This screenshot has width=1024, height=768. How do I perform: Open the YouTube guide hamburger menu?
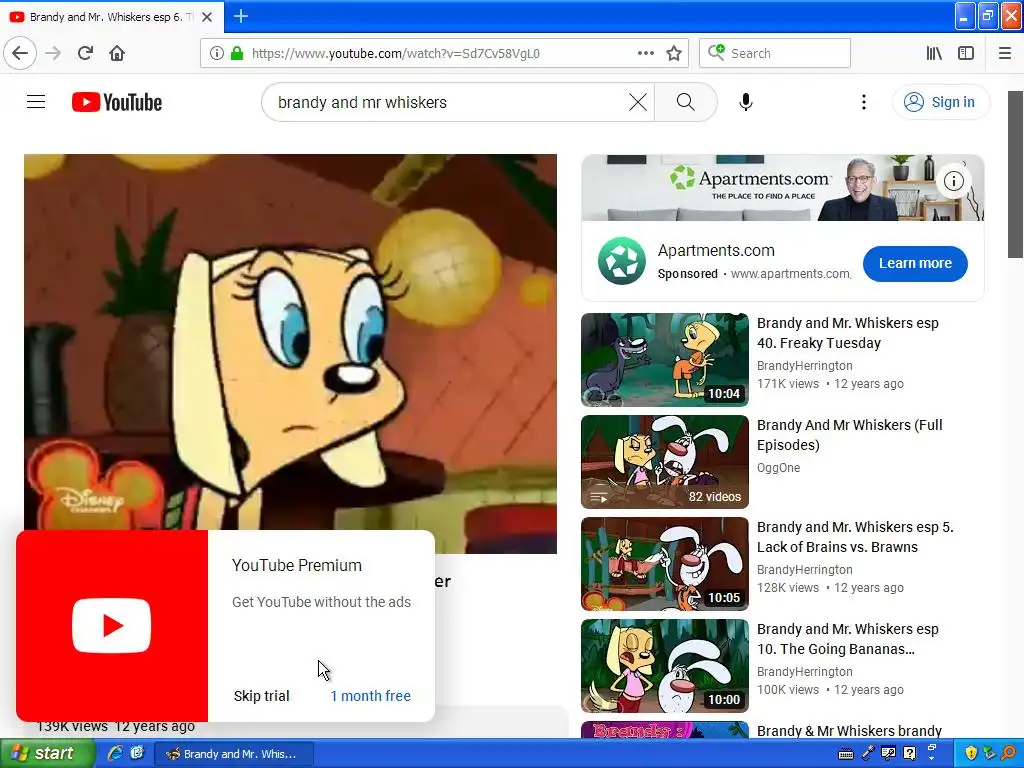point(36,102)
